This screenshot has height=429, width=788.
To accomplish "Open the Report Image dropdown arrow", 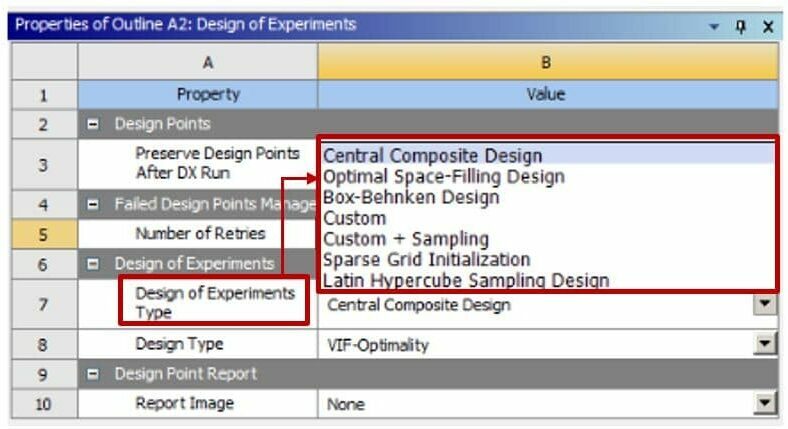I will pyautogui.click(x=765, y=404).
